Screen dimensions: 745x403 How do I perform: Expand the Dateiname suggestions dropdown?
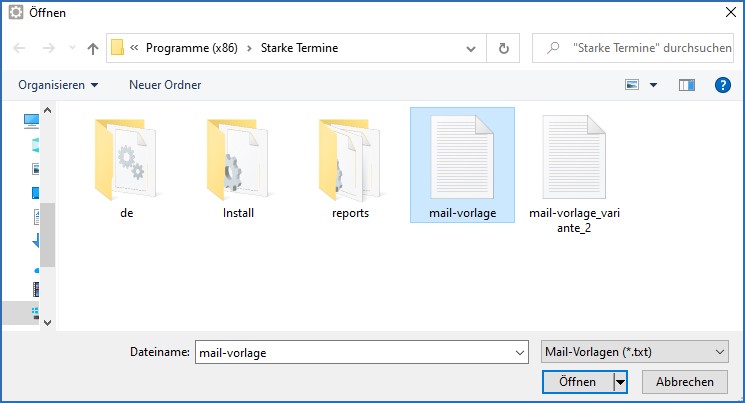[x=520, y=353]
